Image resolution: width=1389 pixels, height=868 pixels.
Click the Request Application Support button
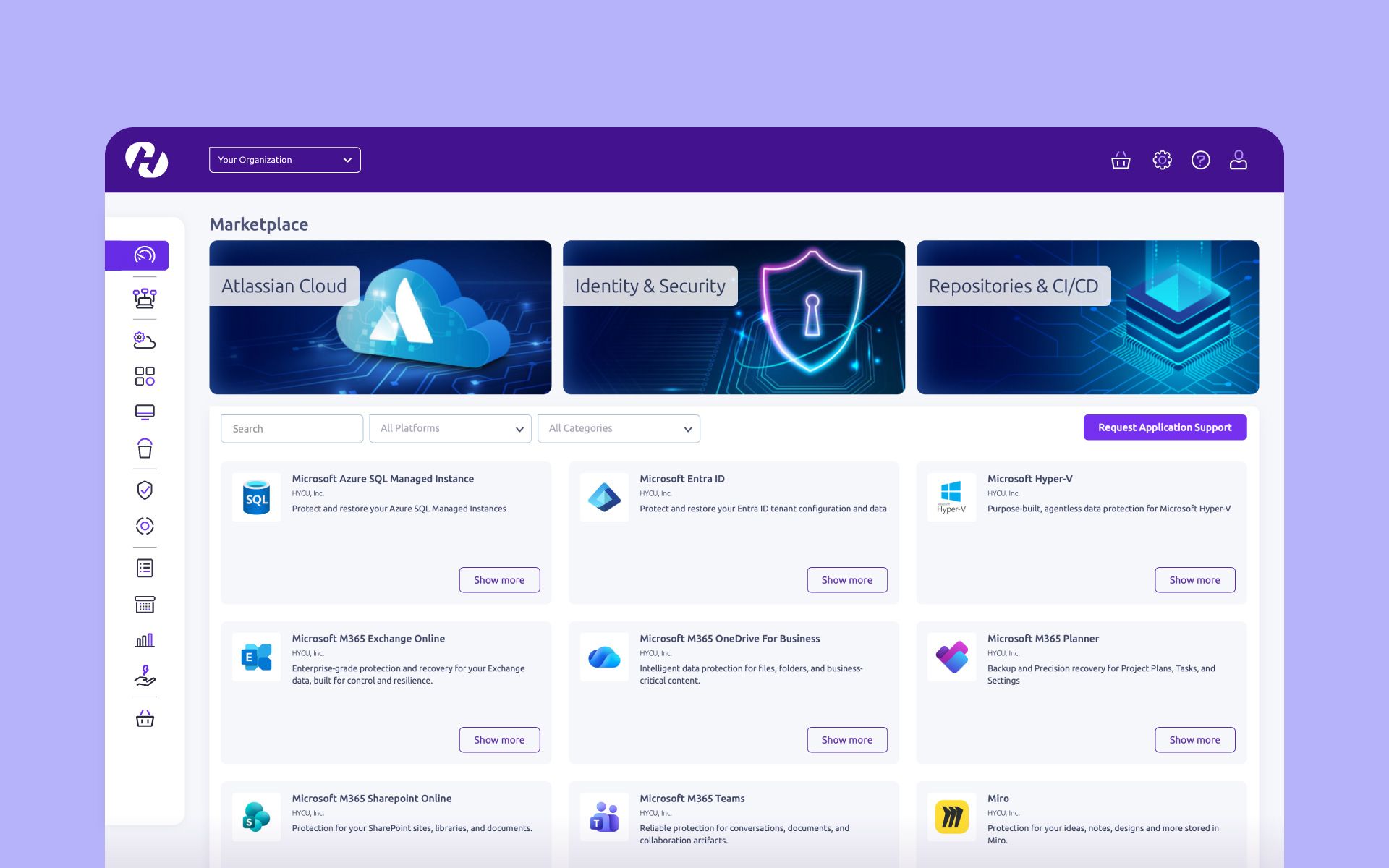click(x=1165, y=427)
